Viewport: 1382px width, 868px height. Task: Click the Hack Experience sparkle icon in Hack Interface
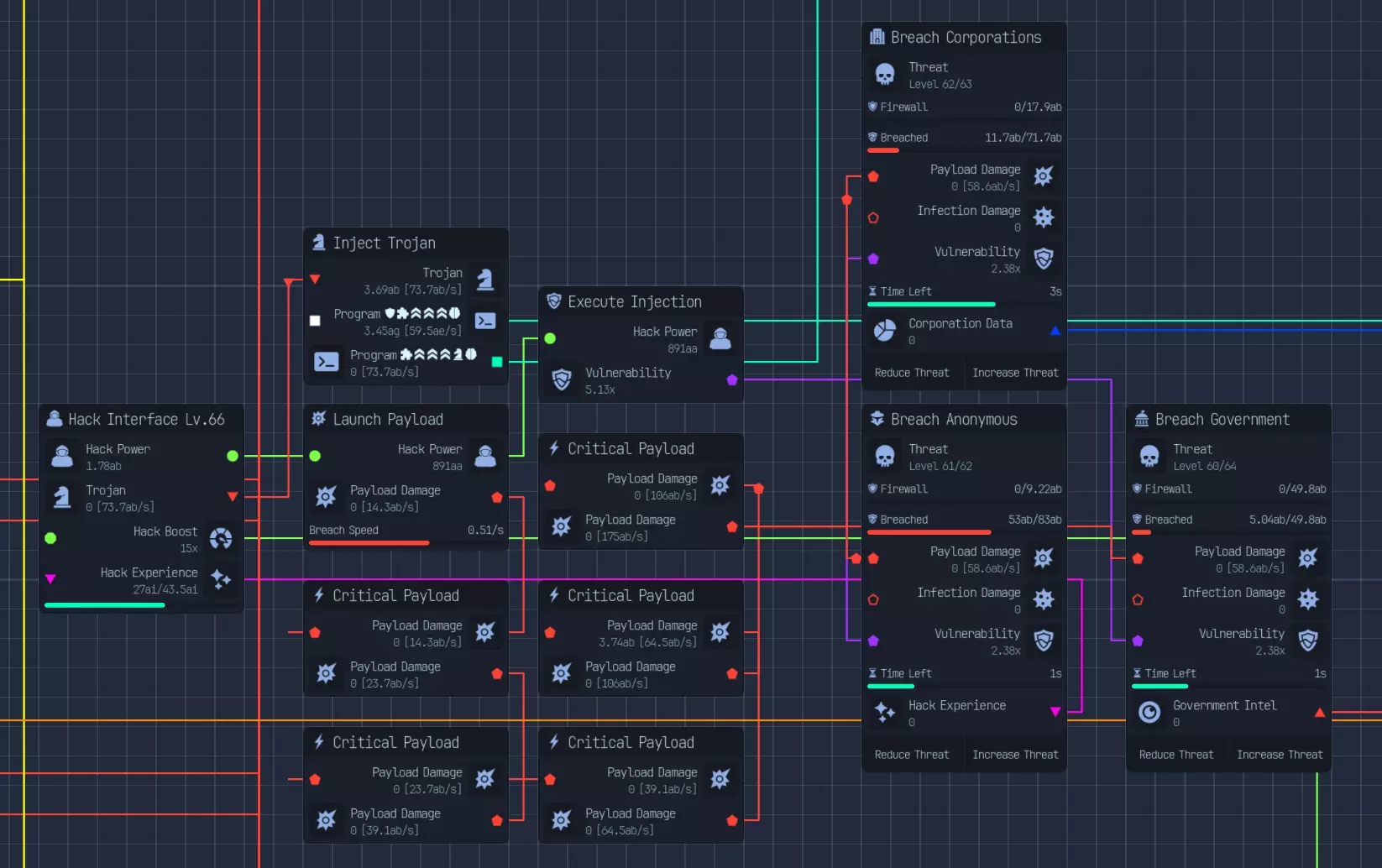tap(221, 580)
